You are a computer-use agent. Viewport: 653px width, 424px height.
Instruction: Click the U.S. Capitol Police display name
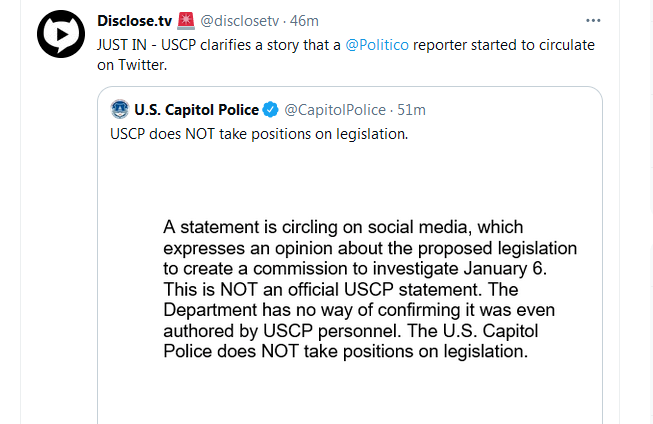click(x=196, y=110)
